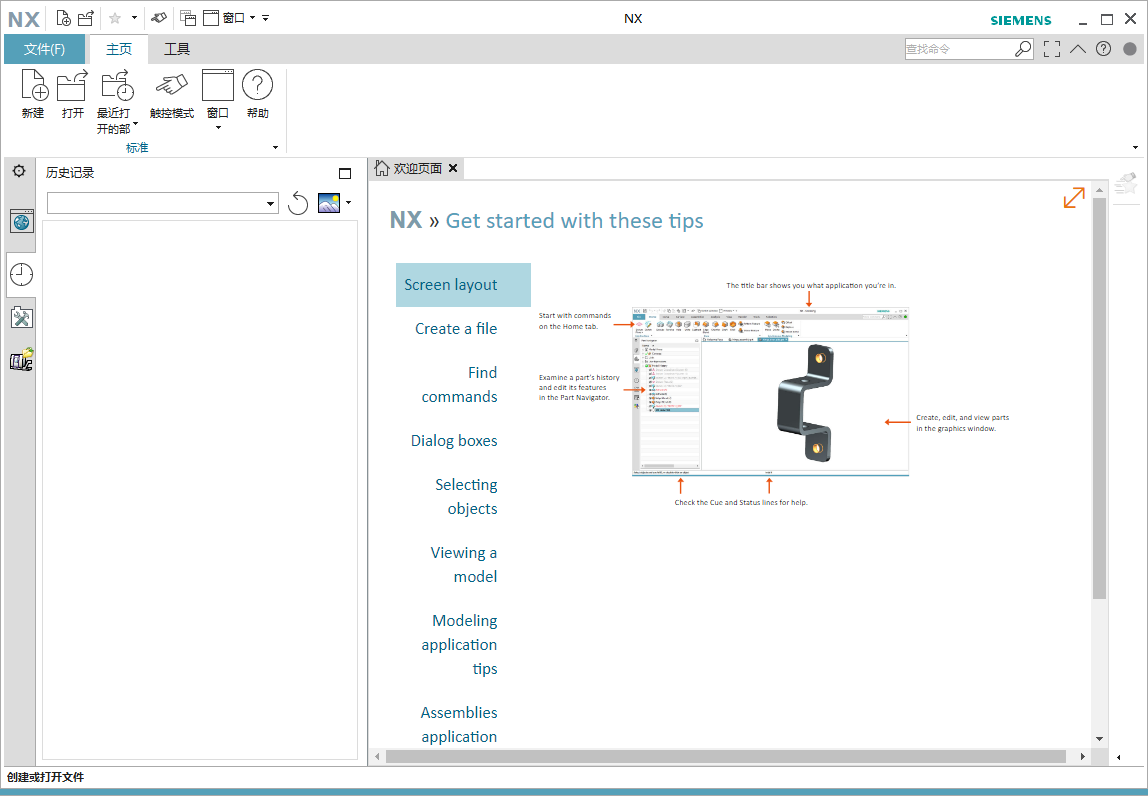1148x796 pixels.
Task: Toggle full screen mode button
Action: coord(1051,48)
